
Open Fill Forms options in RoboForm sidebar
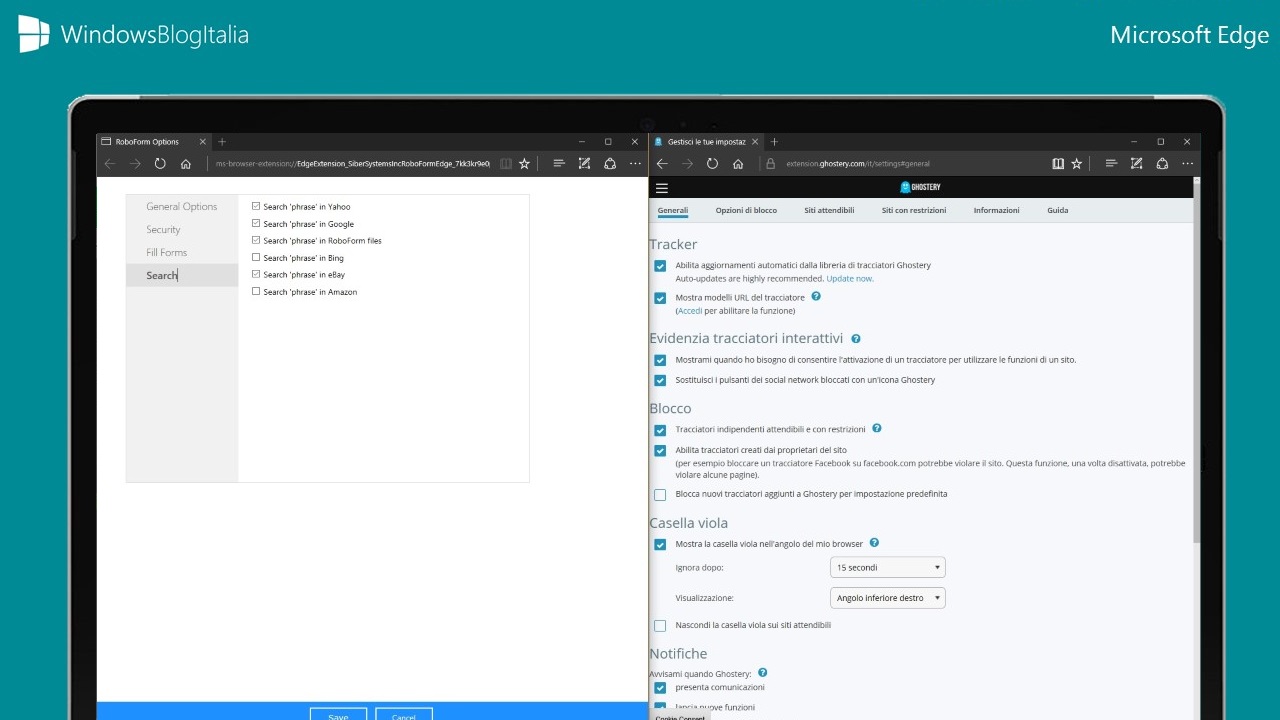[182, 253]
